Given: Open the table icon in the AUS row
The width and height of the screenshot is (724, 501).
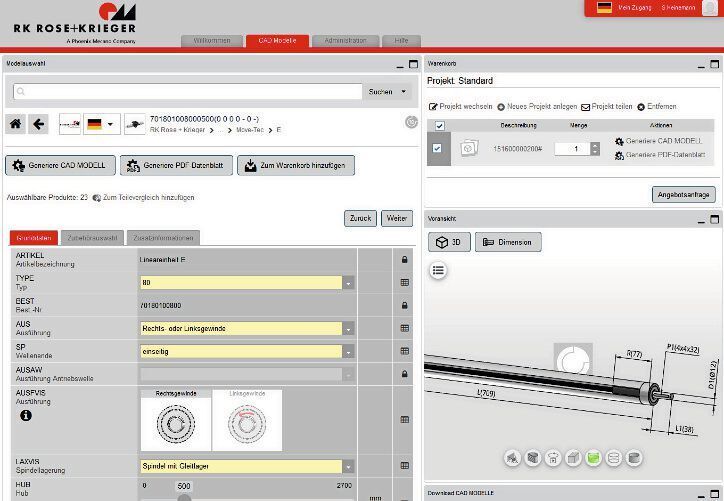Looking at the screenshot, I should (404, 328).
